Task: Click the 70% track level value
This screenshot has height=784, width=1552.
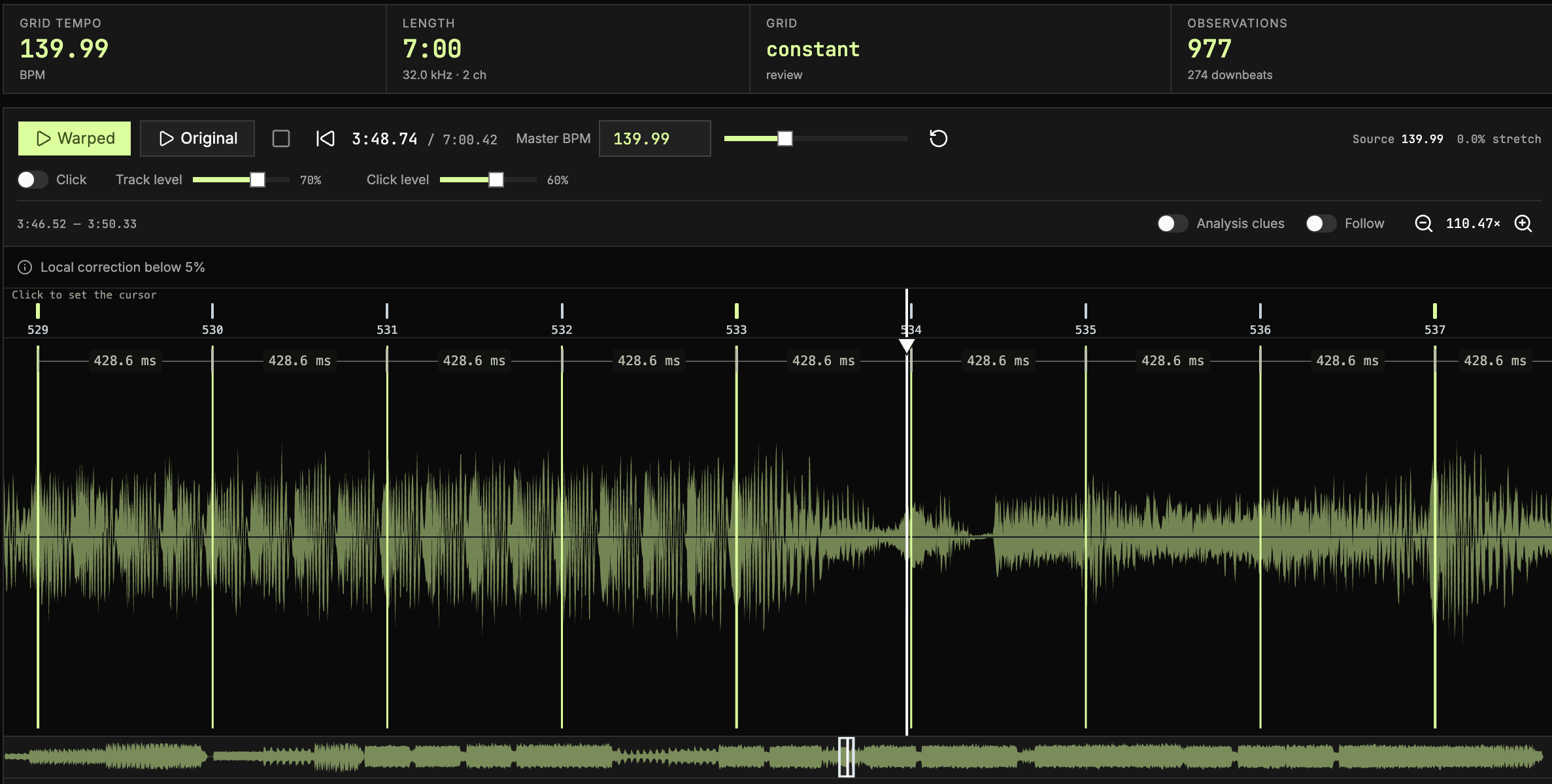Action: (x=311, y=180)
